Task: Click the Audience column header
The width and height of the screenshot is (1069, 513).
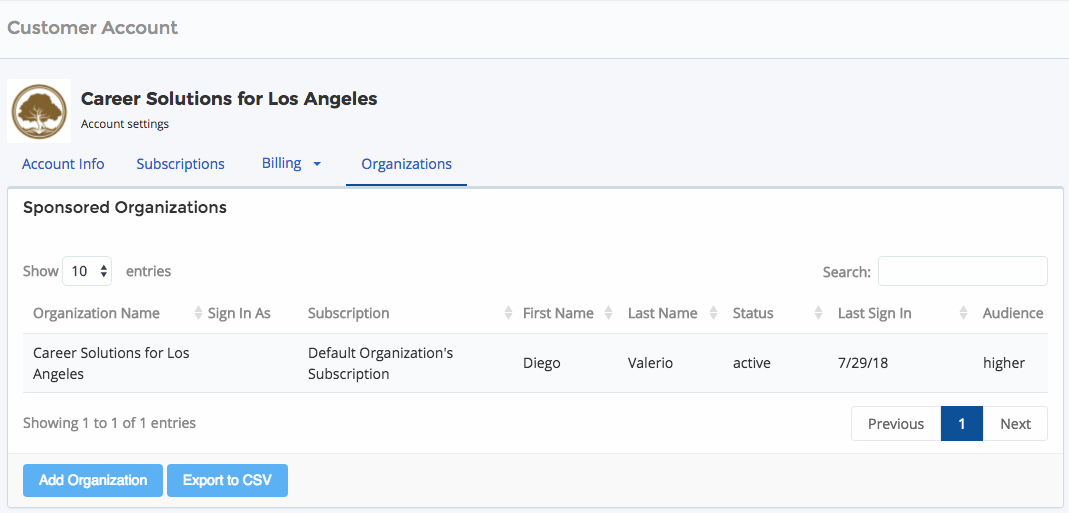Action: [x=1012, y=313]
